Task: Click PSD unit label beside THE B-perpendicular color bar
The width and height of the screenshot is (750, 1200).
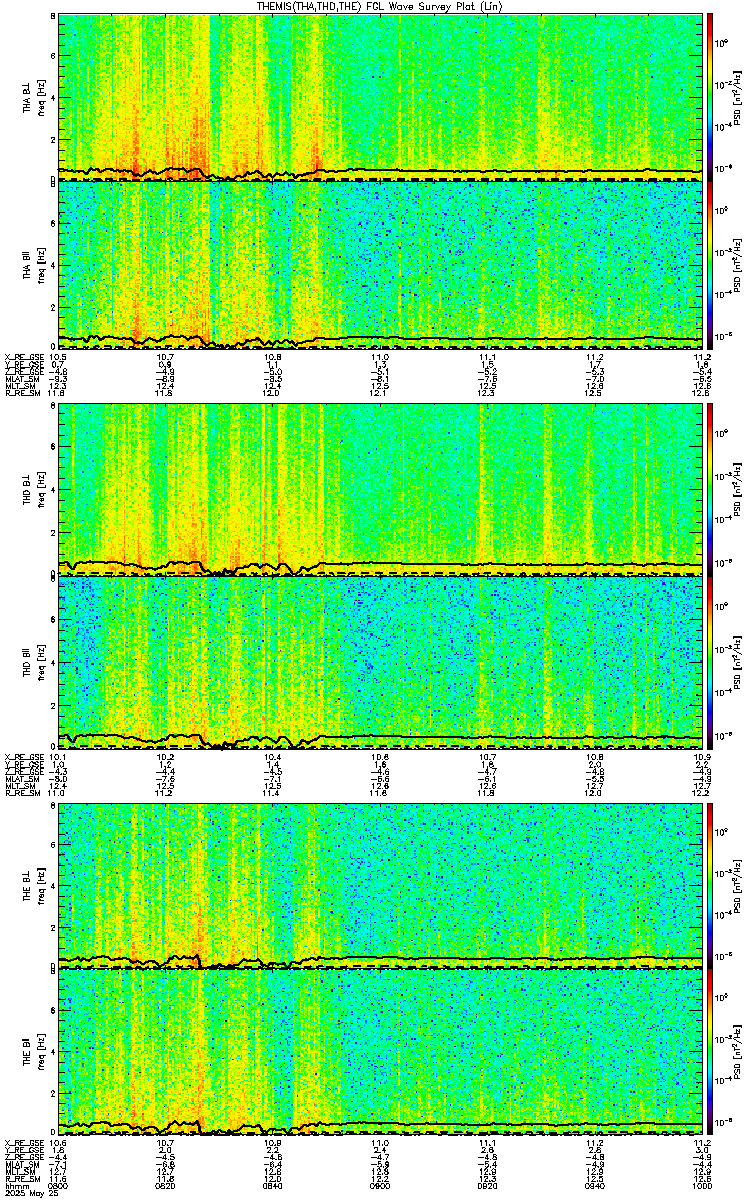Action: tap(736, 885)
